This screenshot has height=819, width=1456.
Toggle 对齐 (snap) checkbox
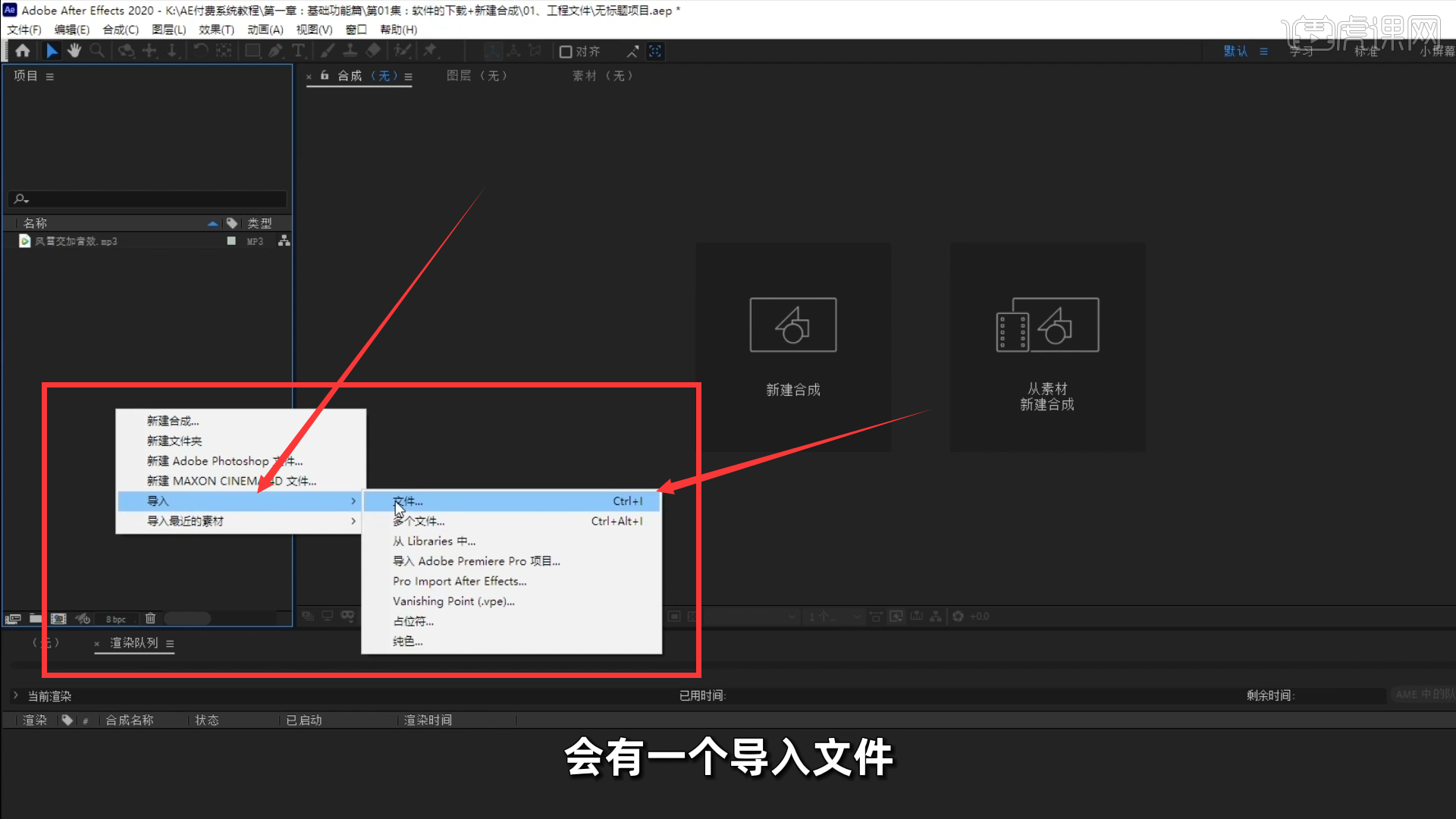click(566, 52)
